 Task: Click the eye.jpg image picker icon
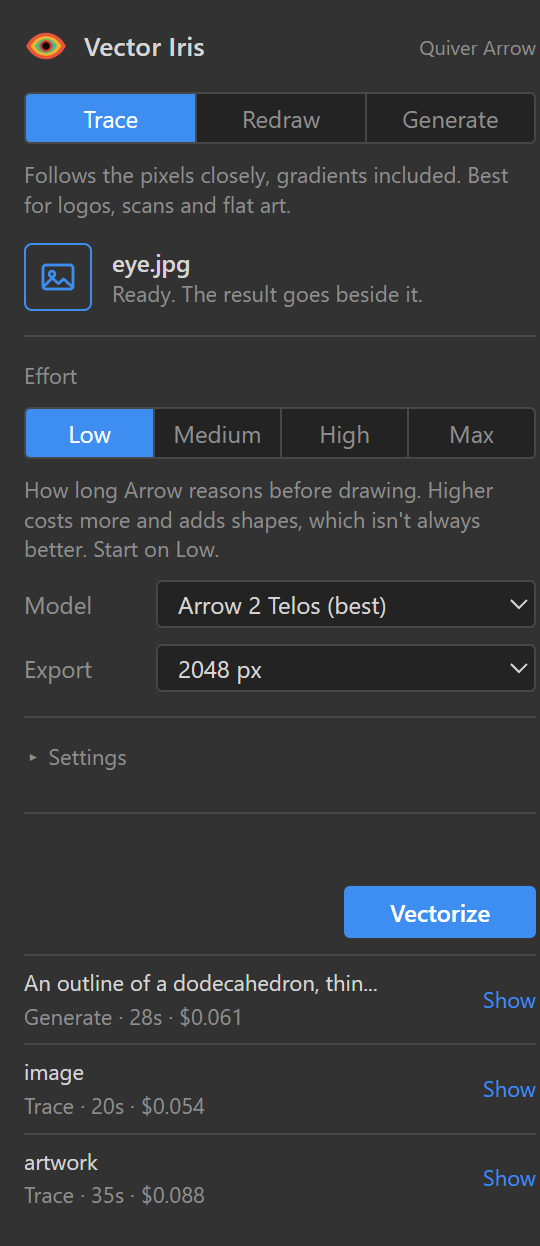(x=58, y=277)
